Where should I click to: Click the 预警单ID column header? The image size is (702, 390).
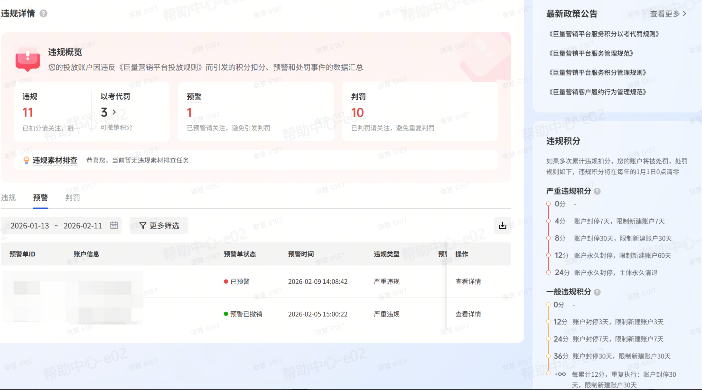(x=22, y=254)
